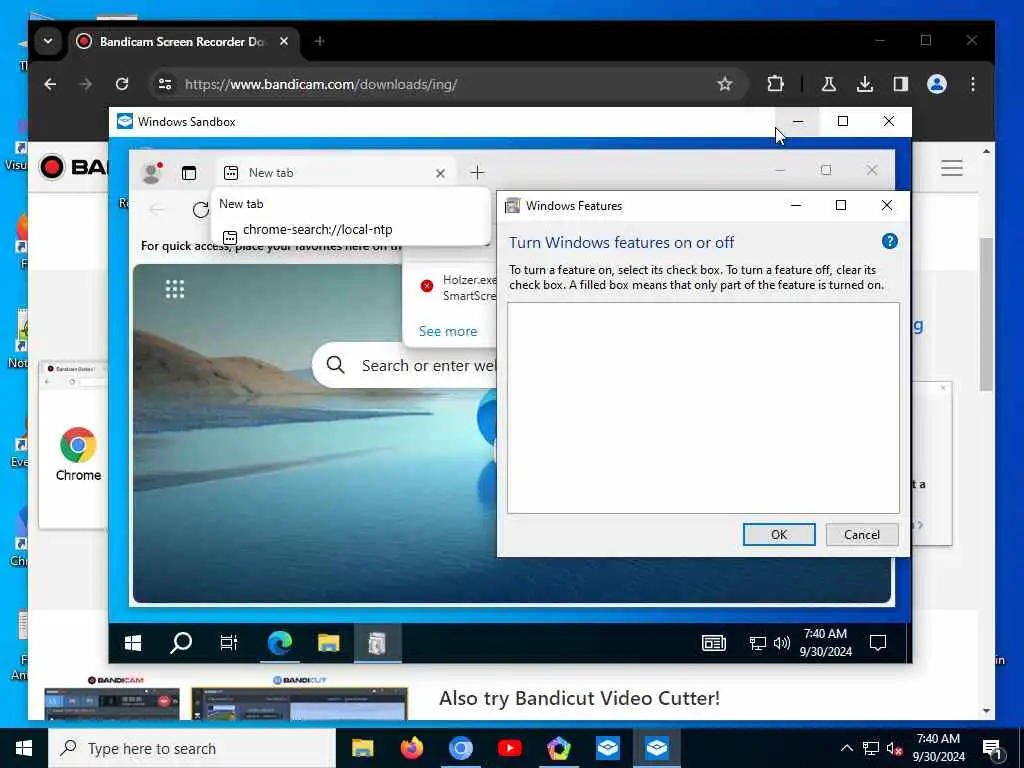Open Edge apps grid launcher
The height and width of the screenshot is (768, 1024).
(174, 289)
